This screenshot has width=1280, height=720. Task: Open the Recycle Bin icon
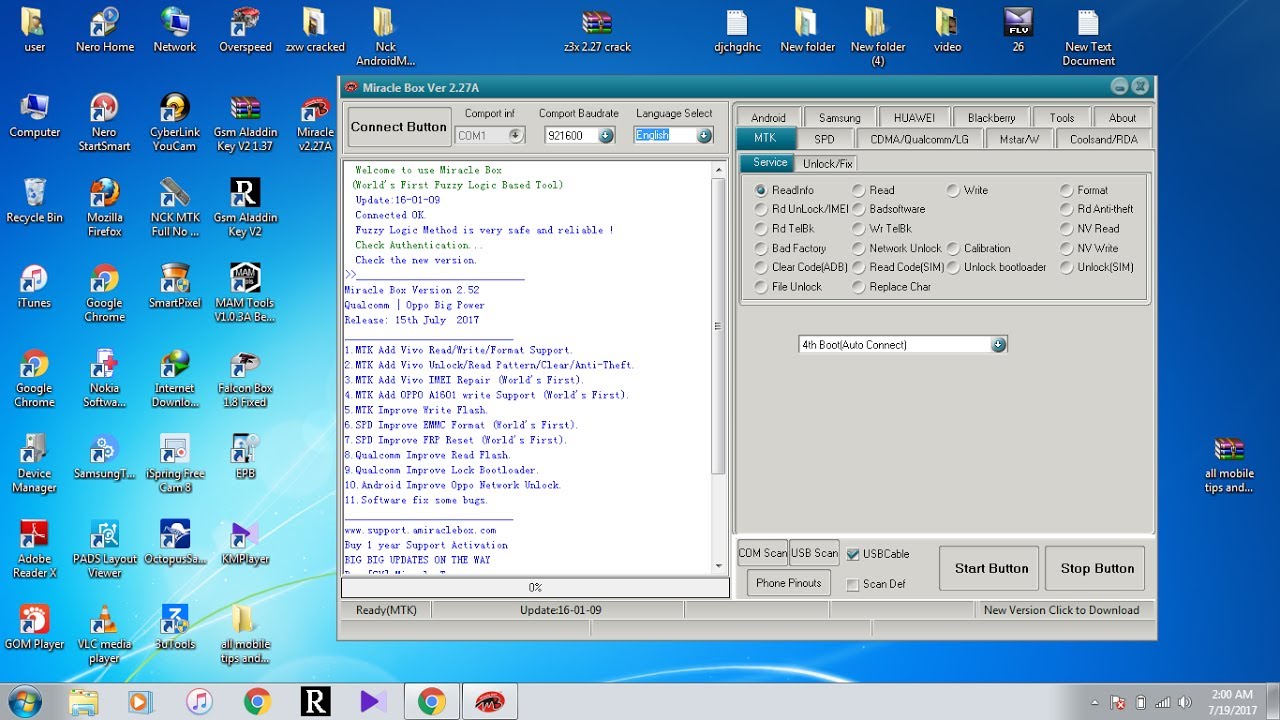pos(34,200)
